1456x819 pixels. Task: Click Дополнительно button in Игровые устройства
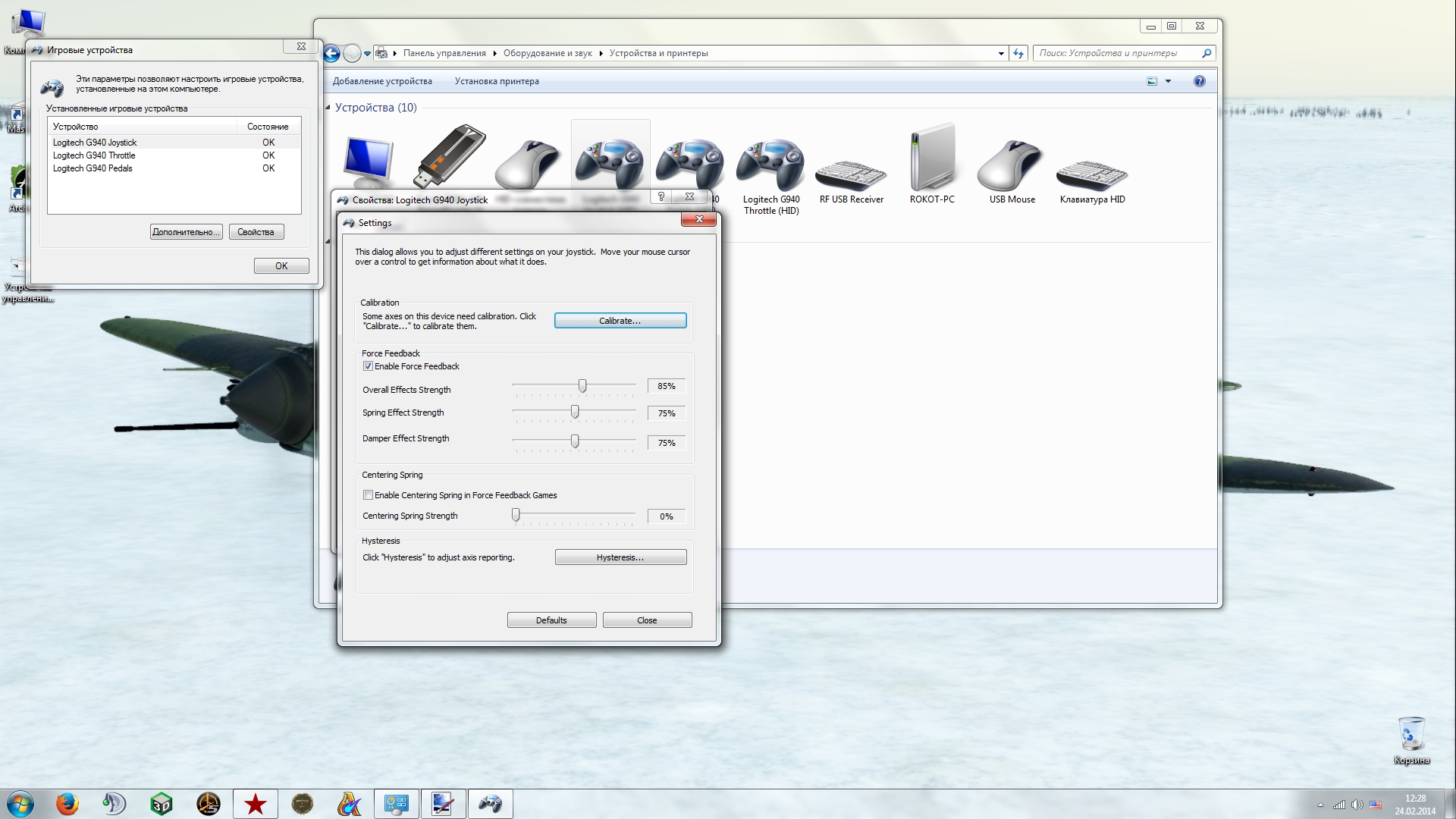186,232
